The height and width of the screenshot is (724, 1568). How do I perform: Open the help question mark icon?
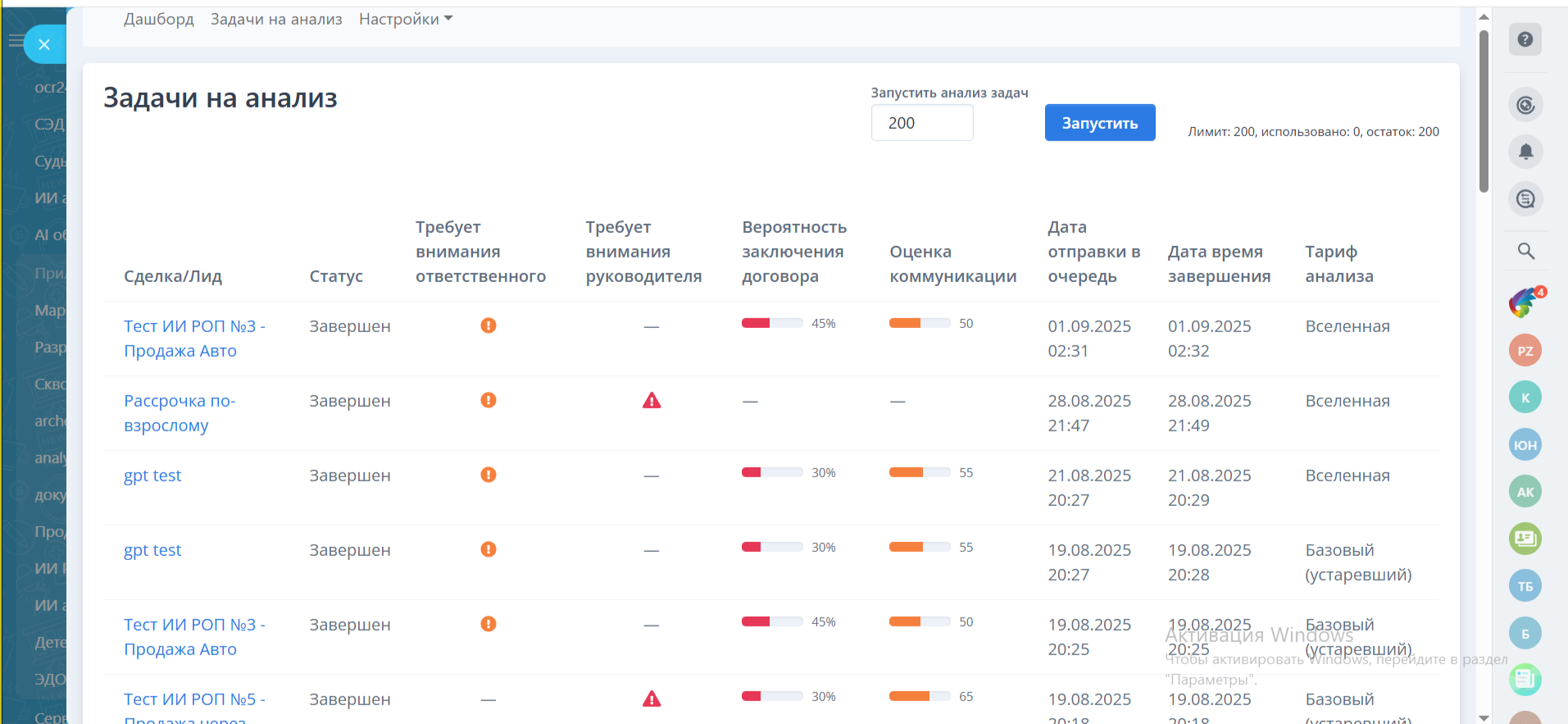point(1525,39)
